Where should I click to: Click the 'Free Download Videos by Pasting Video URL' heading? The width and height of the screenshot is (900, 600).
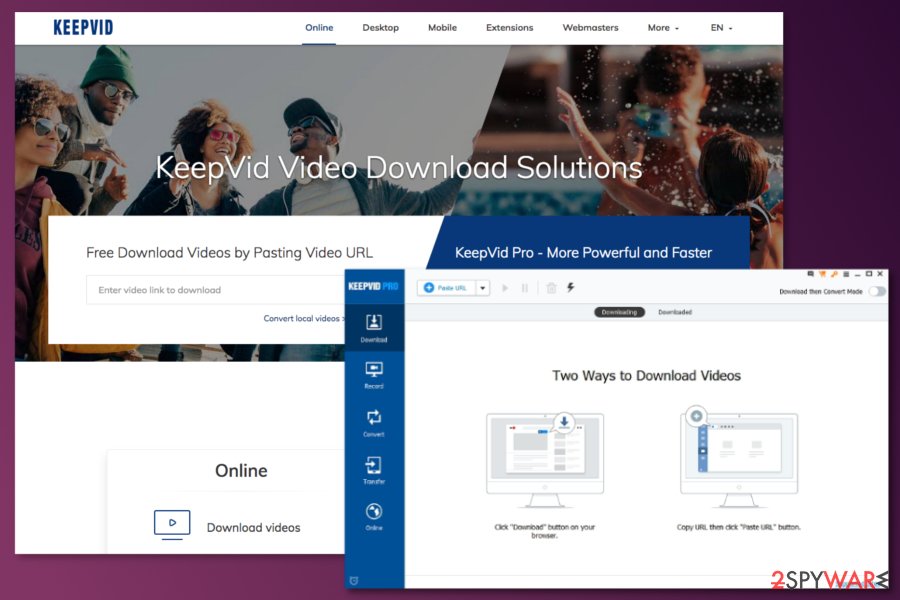point(230,253)
